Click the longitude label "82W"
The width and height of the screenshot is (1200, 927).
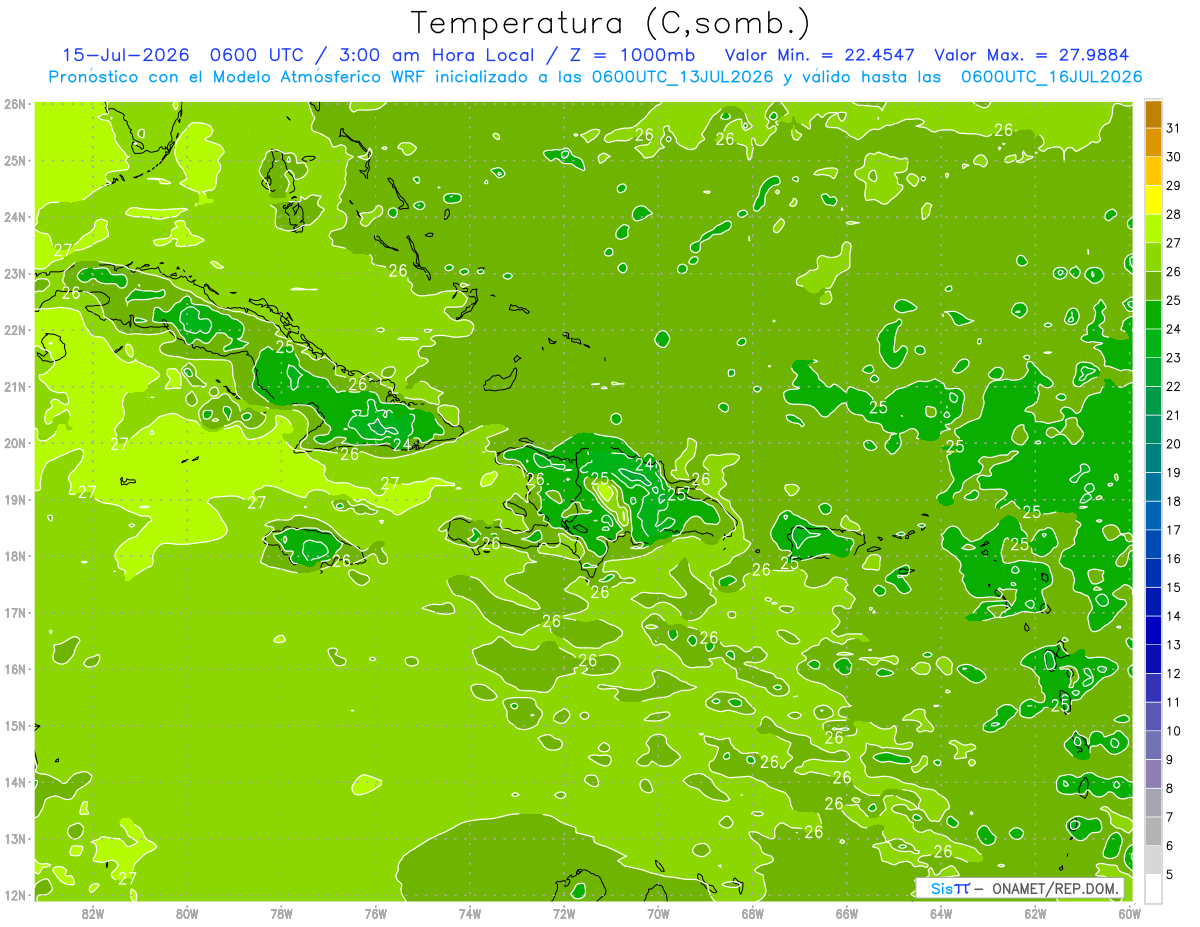click(x=93, y=913)
